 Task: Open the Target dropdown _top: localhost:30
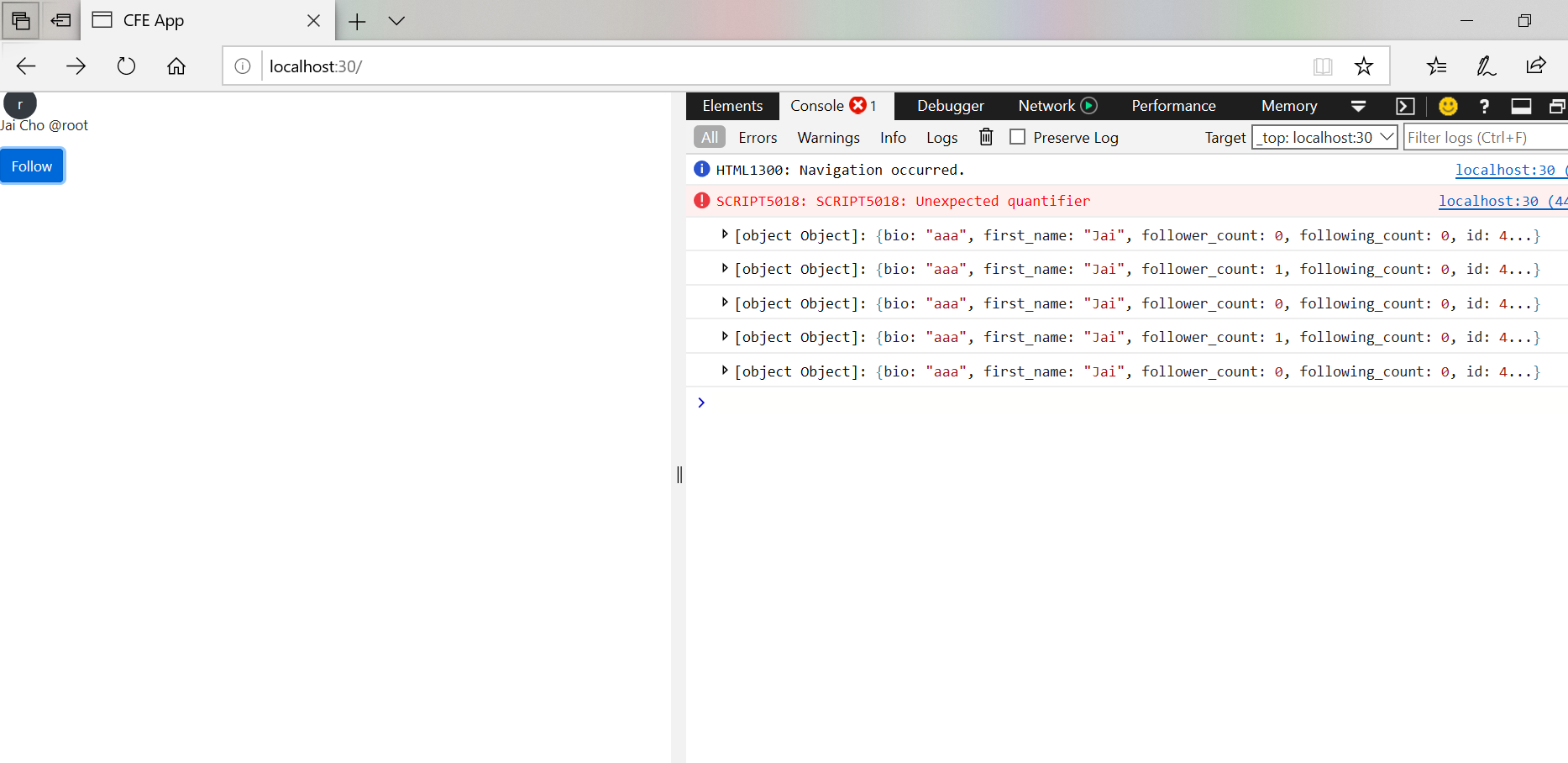point(1324,137)
